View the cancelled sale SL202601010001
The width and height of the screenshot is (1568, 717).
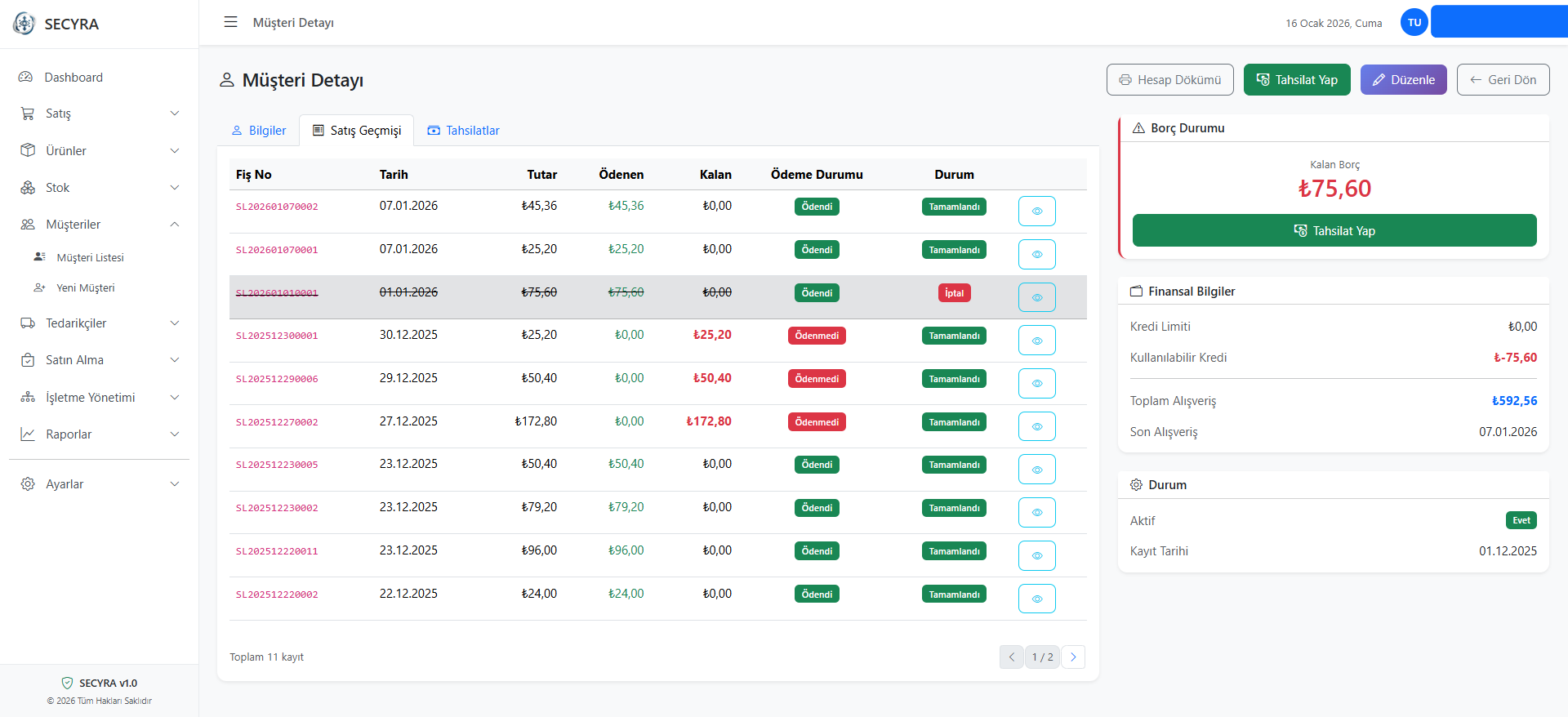coord(1036,297)
